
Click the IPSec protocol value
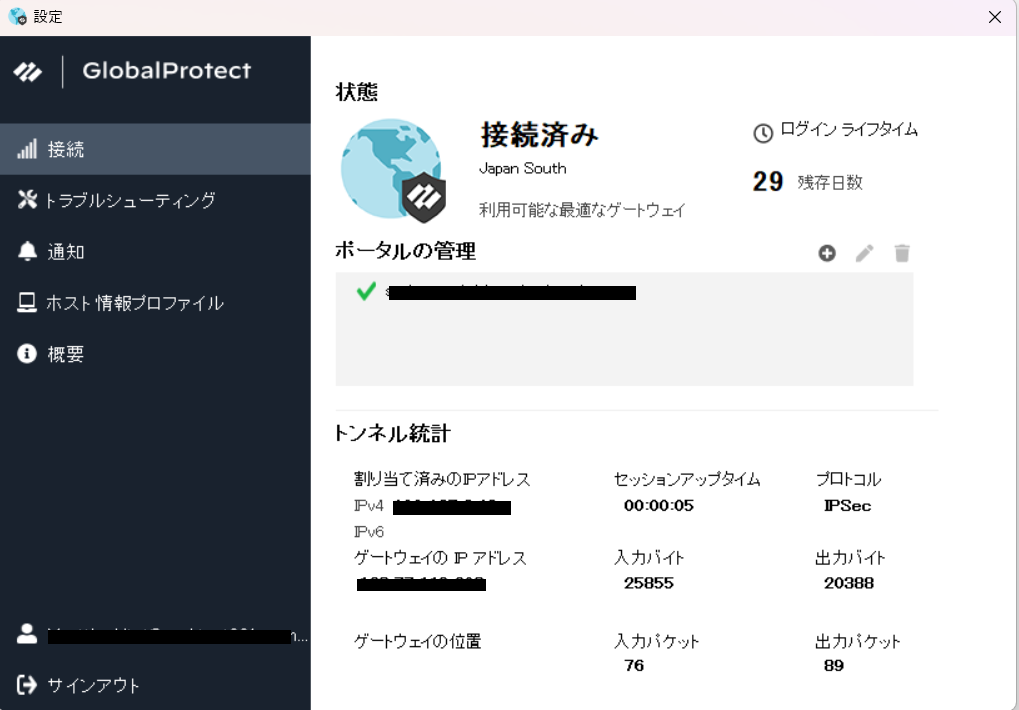point(847,506)
